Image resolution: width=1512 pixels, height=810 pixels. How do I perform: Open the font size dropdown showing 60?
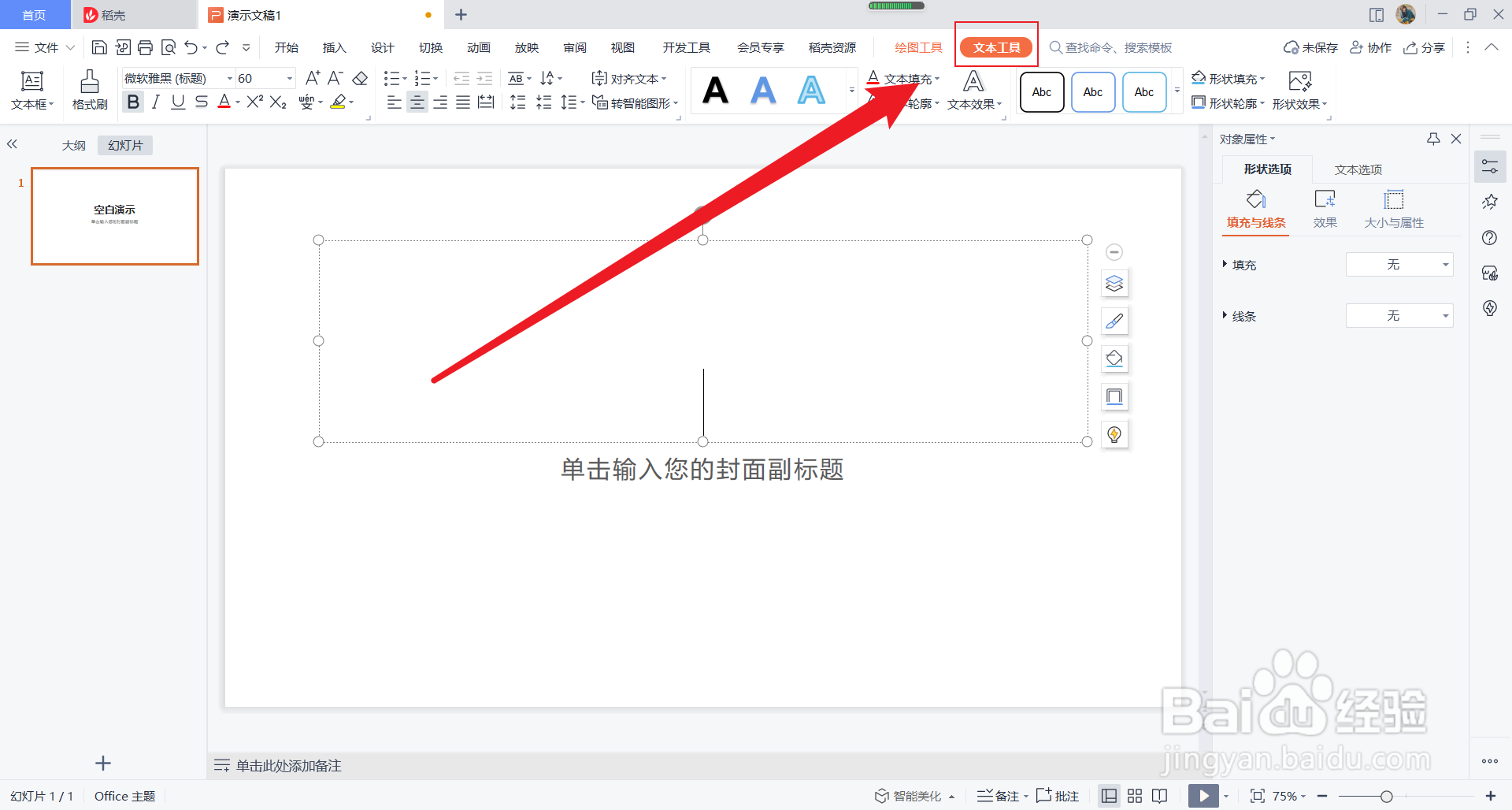(290, 78)
